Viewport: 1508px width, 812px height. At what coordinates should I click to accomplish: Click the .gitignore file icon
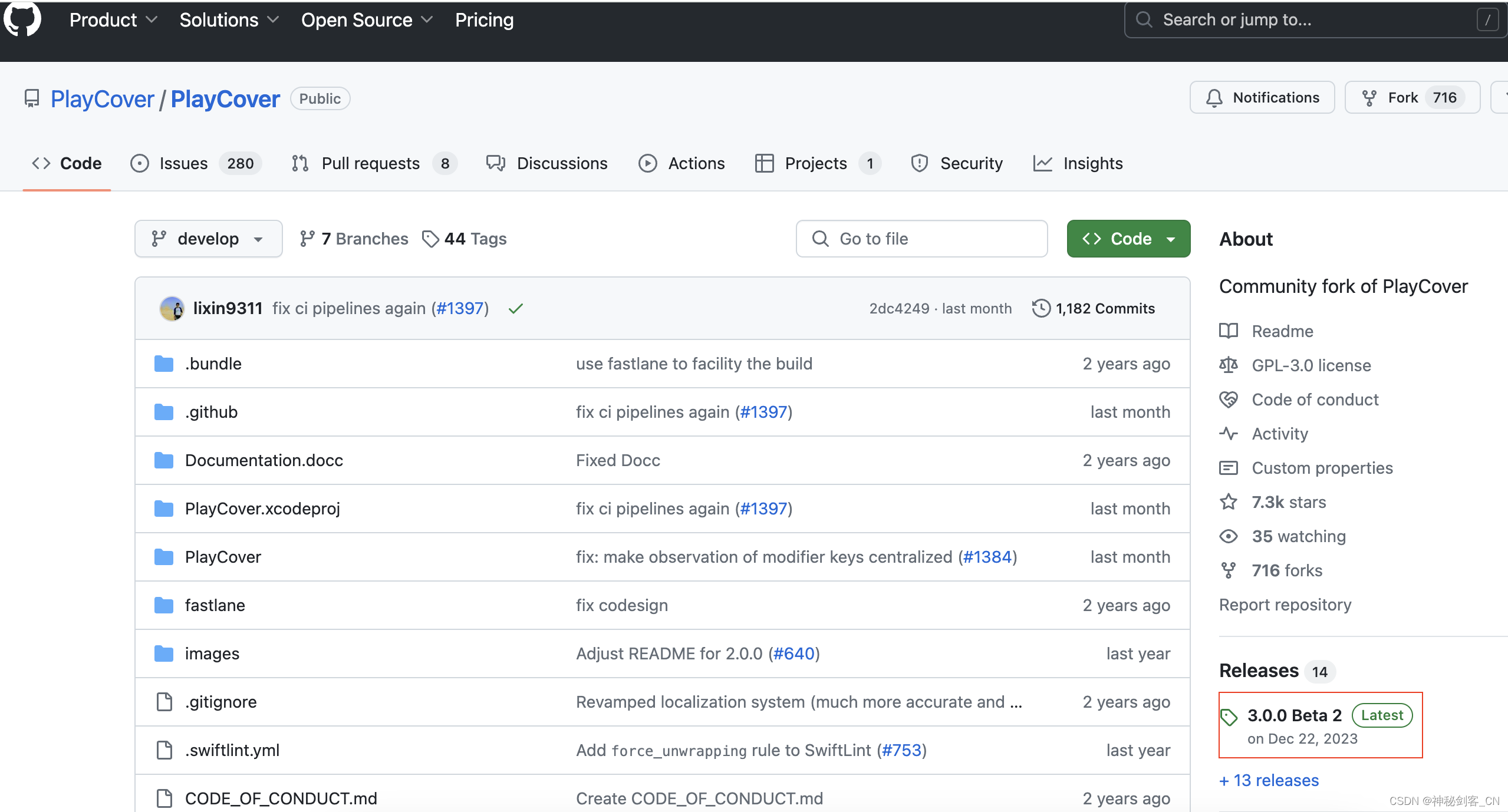[164, 702]
